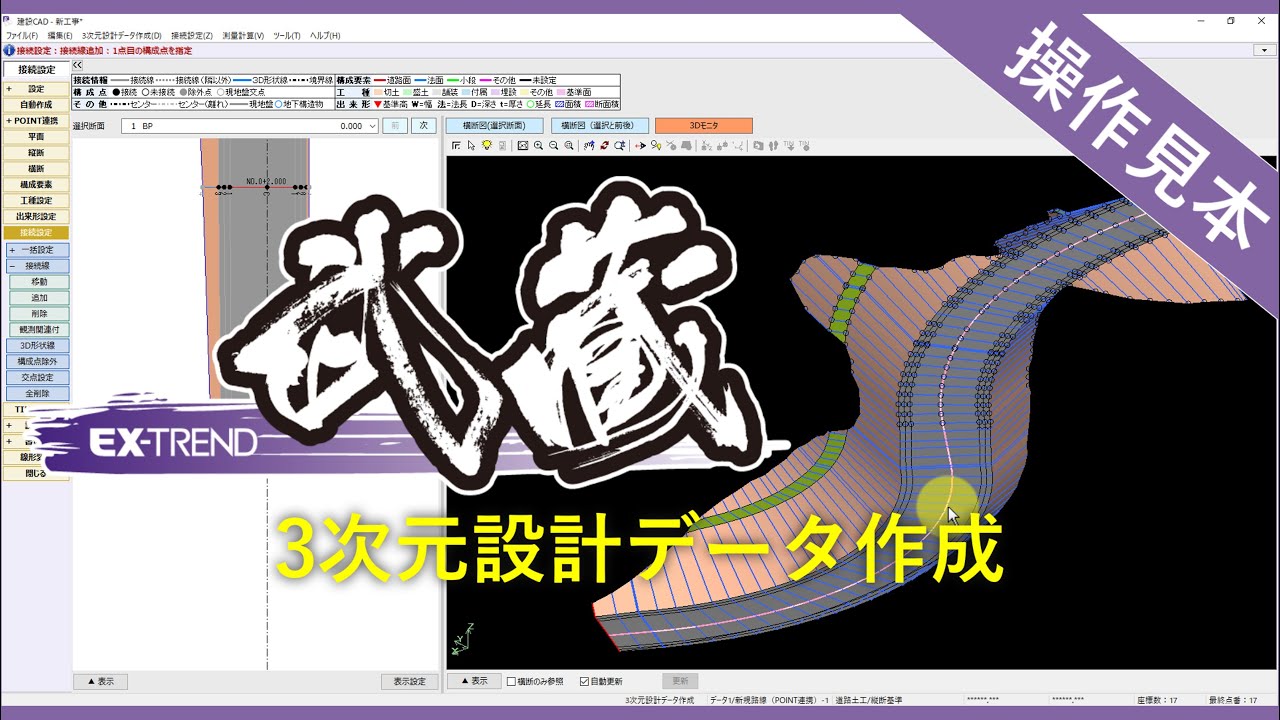Select the arrow pointer tool in 3D toolbar
1280x720 pixels.
pyautogui.click(x=471, y=146)
